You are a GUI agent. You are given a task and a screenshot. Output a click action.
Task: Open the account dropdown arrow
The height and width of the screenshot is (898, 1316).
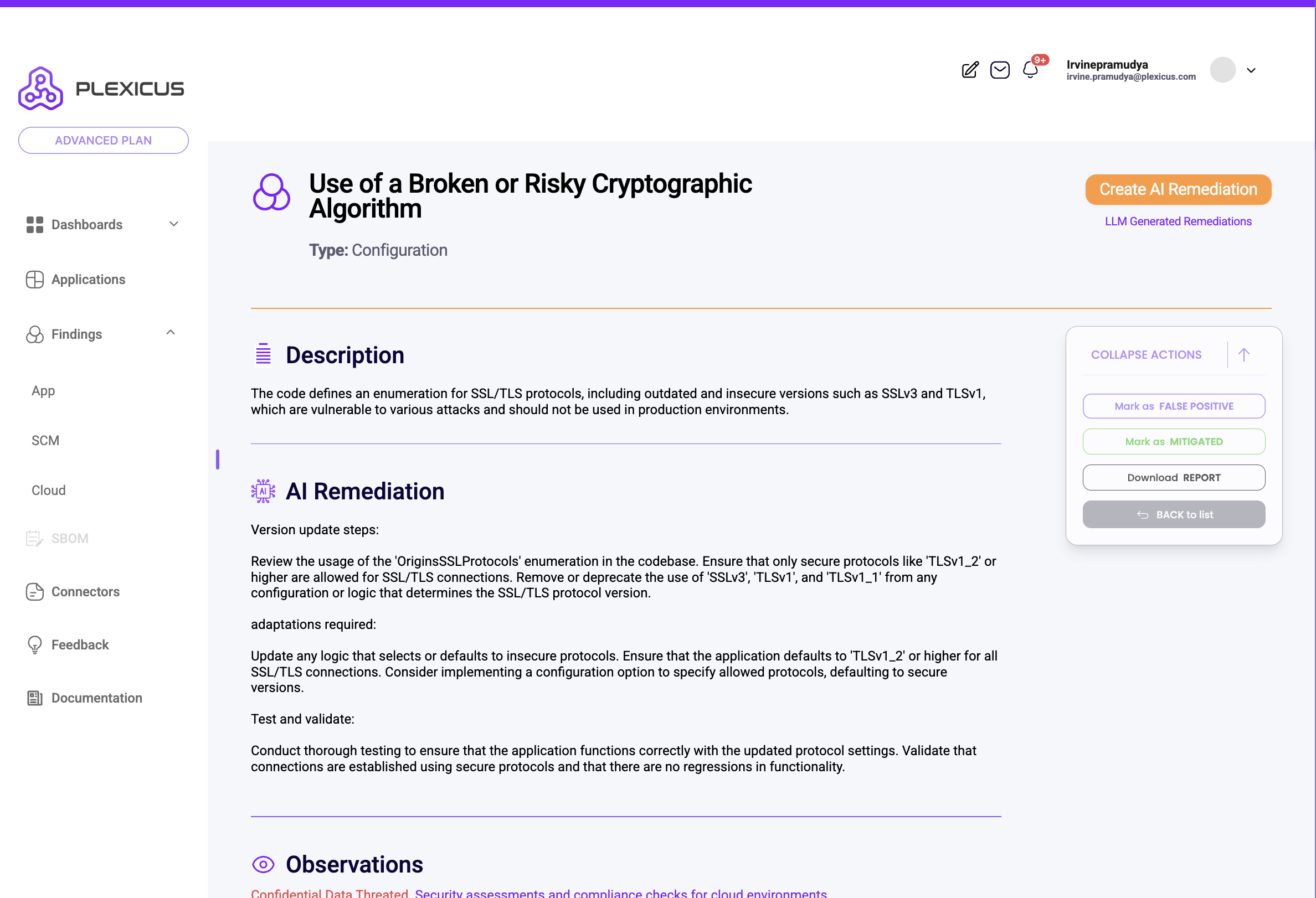1251,70
